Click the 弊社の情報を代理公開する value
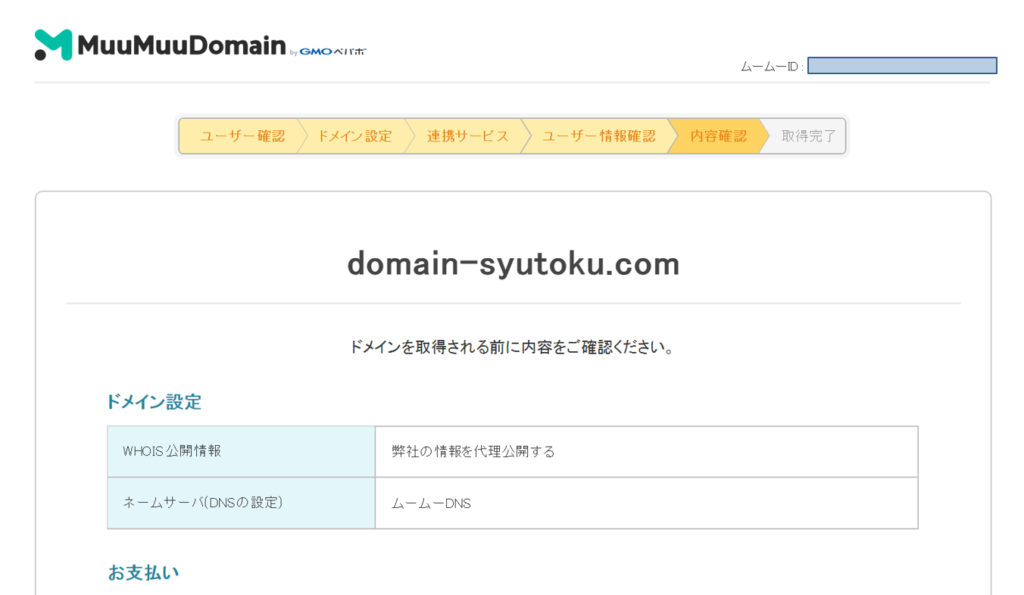Image resolution: width=1024 pixels, height=595 pixels. (473, 451)
